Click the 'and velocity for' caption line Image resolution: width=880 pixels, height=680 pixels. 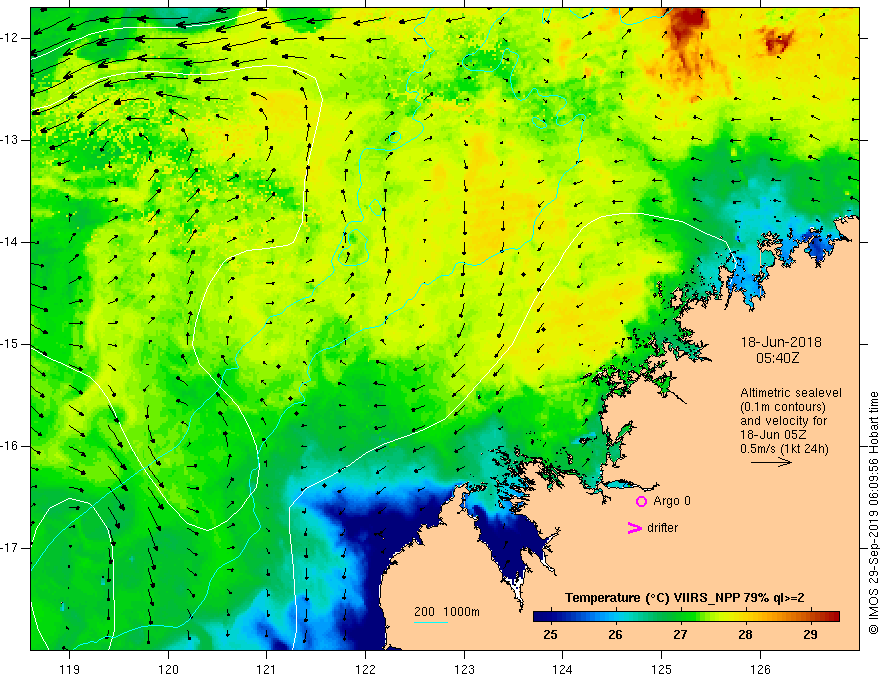coord(783,421)
